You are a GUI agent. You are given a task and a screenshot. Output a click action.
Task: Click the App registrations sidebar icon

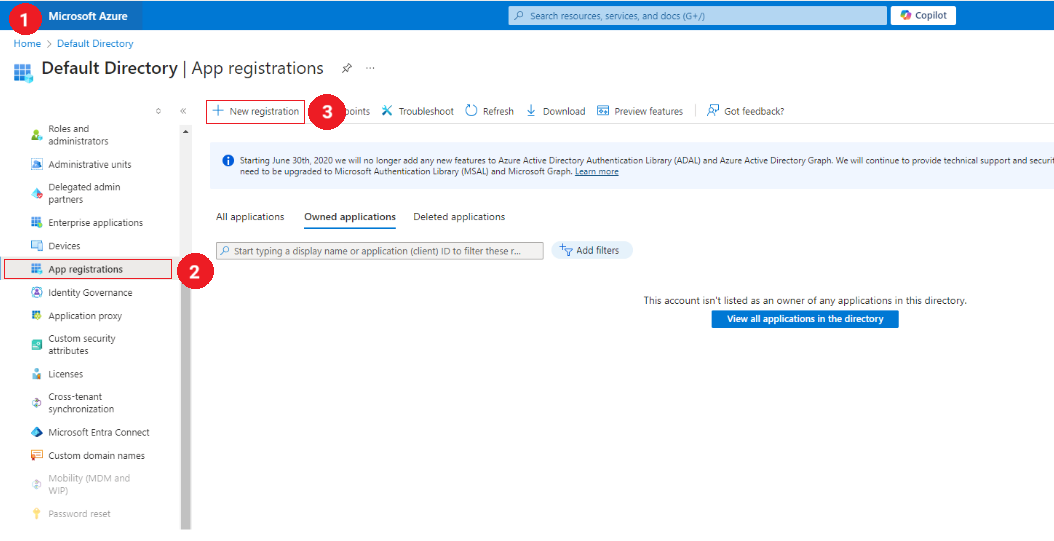click(x=37, y=269)
